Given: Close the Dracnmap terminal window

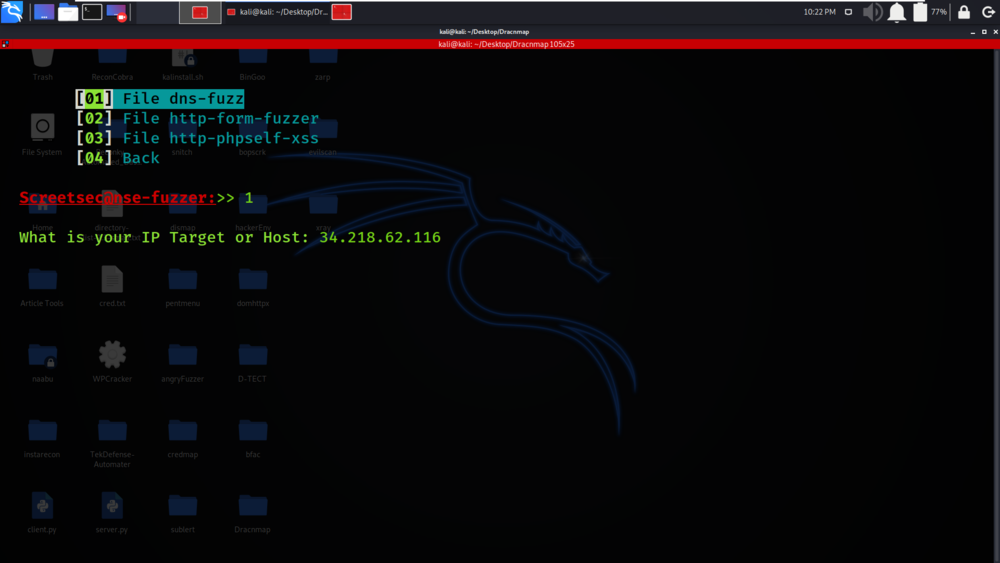Looking at the screenshot, I should click(x=996, y=32).
